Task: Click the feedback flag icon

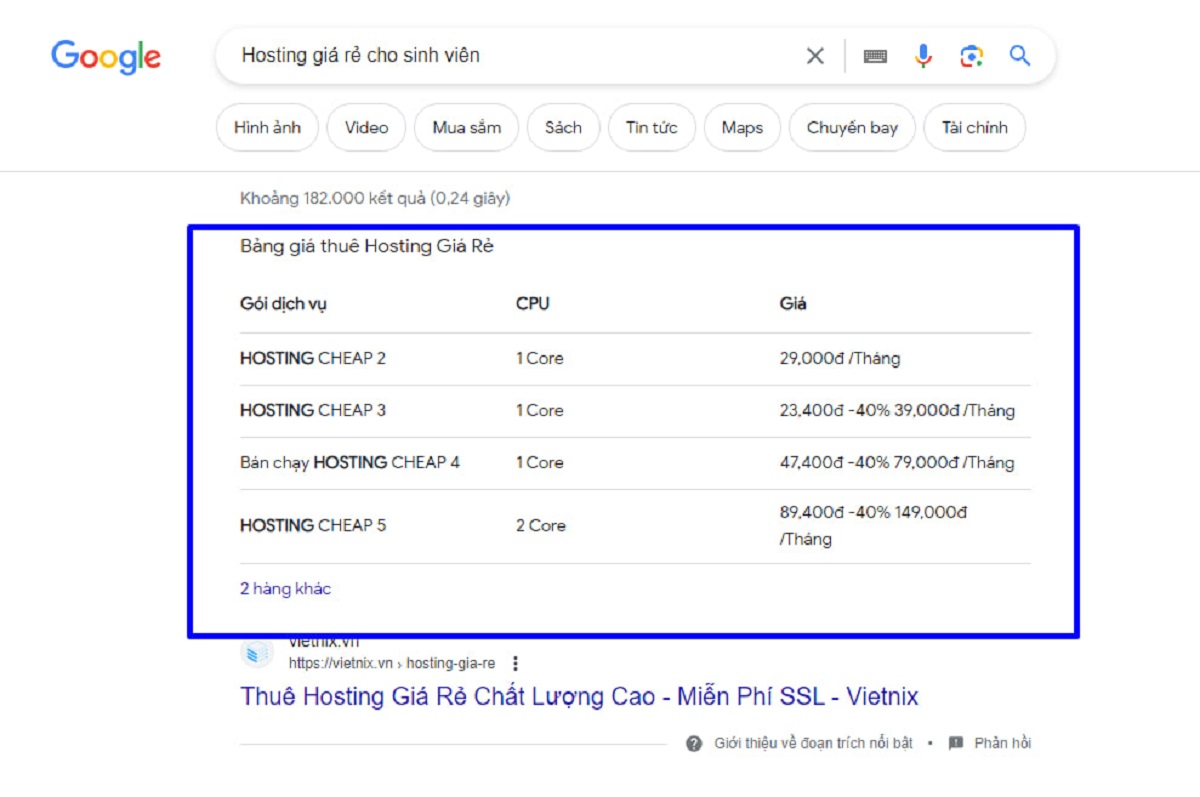Action: click(x=956, y=743)
